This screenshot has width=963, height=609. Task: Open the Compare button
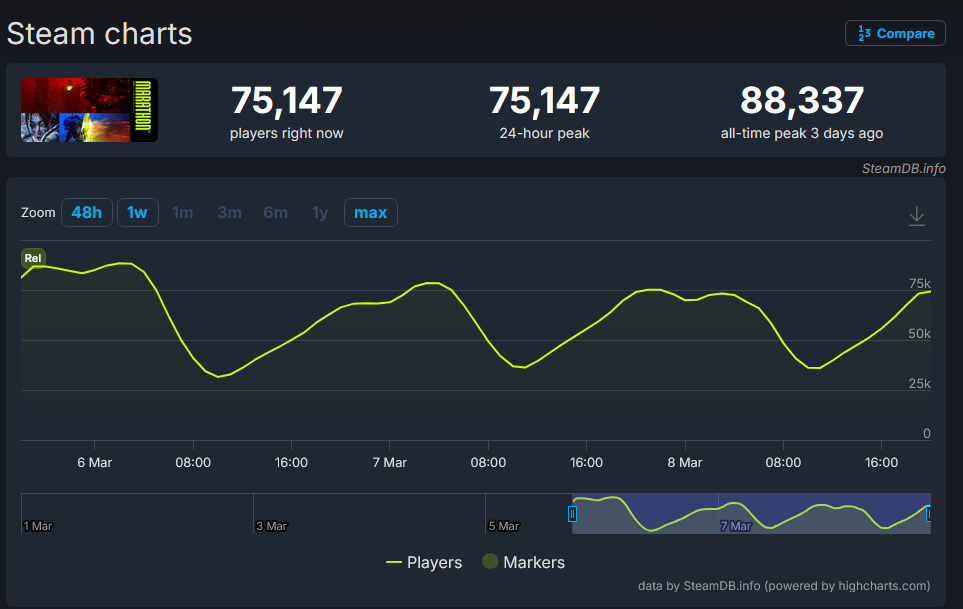895,33
